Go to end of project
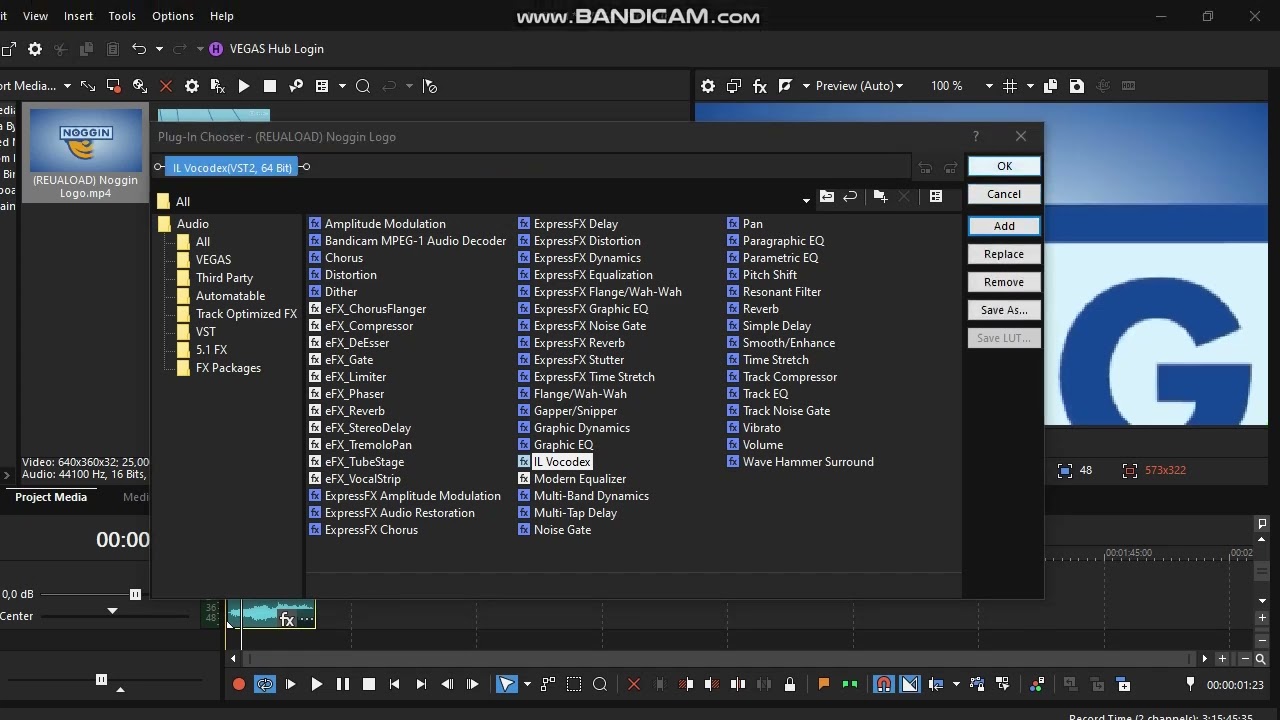The height and width of the screenshot is (720, 1280). [x=421, y=684]
